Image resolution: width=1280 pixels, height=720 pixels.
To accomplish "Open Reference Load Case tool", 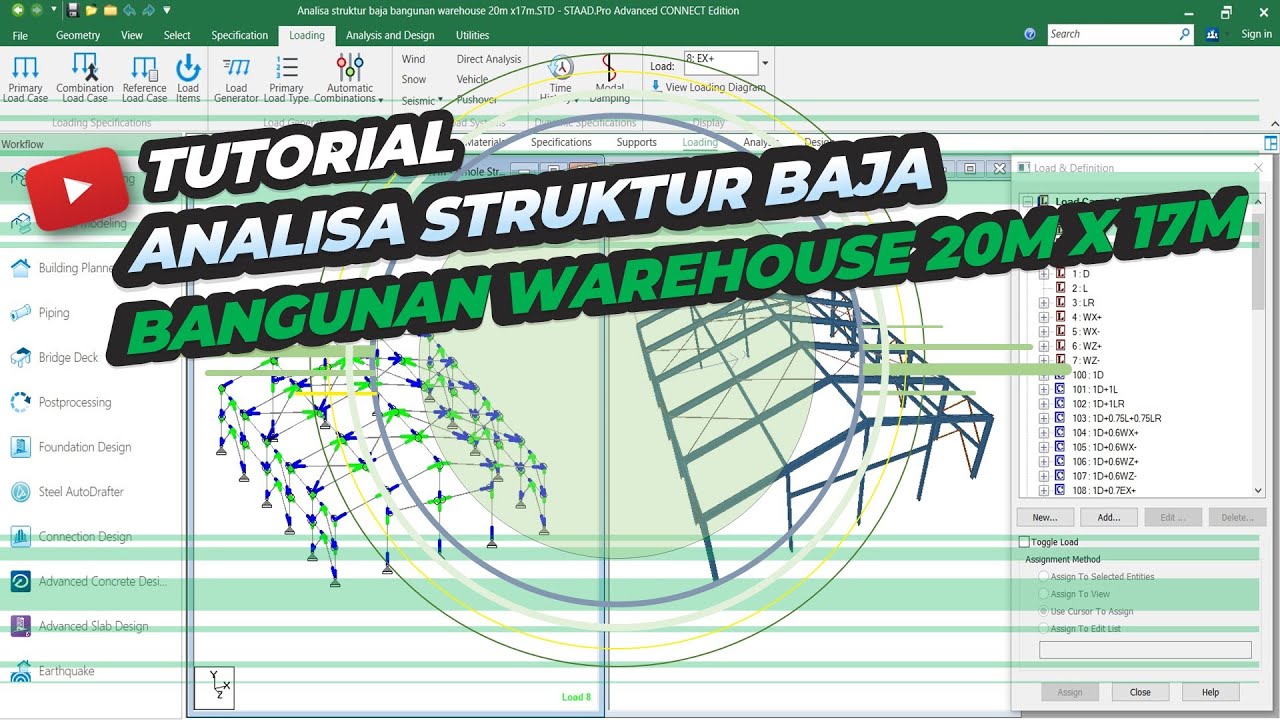I will 145,79.
